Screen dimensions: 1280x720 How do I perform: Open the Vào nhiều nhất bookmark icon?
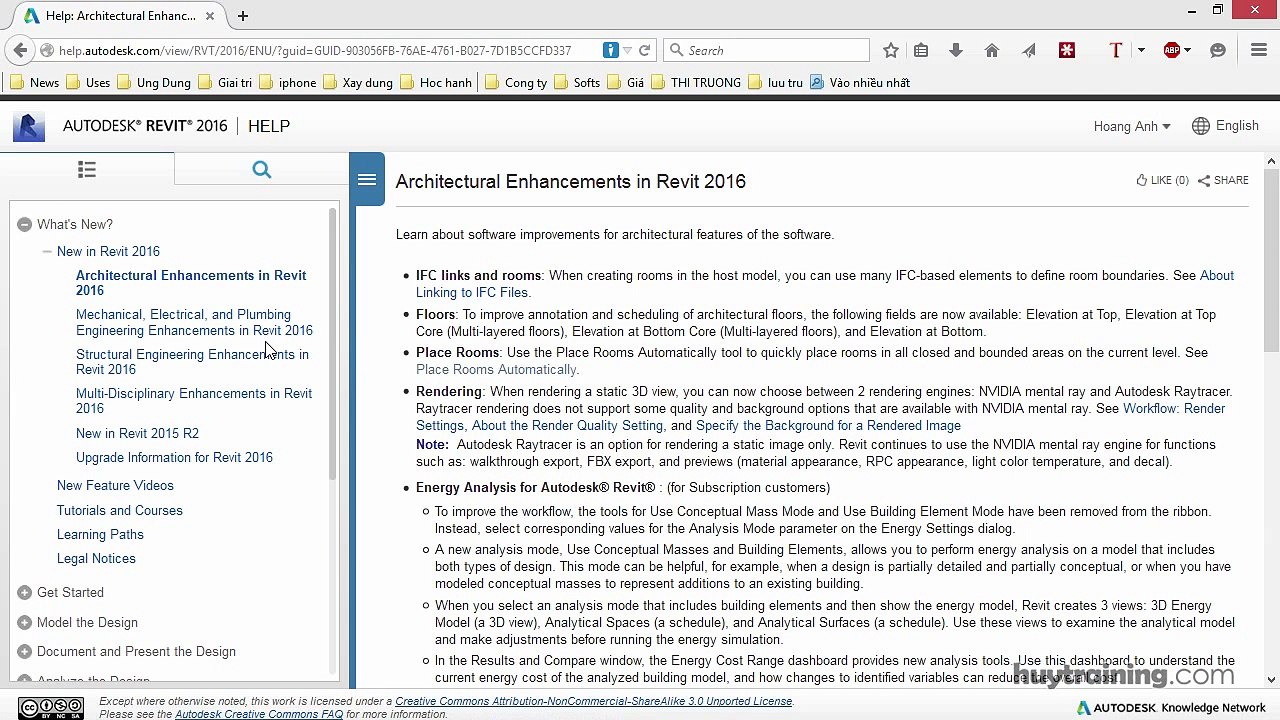click(817, 82)
